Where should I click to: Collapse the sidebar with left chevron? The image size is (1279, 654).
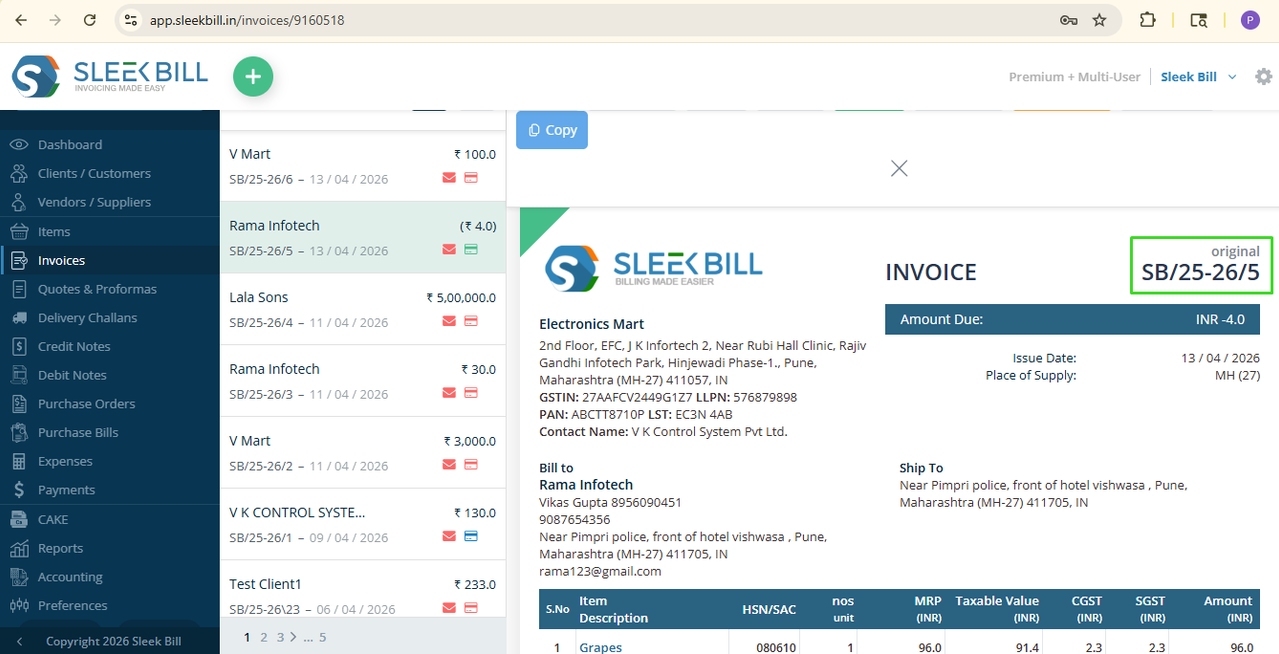(19, 641)
